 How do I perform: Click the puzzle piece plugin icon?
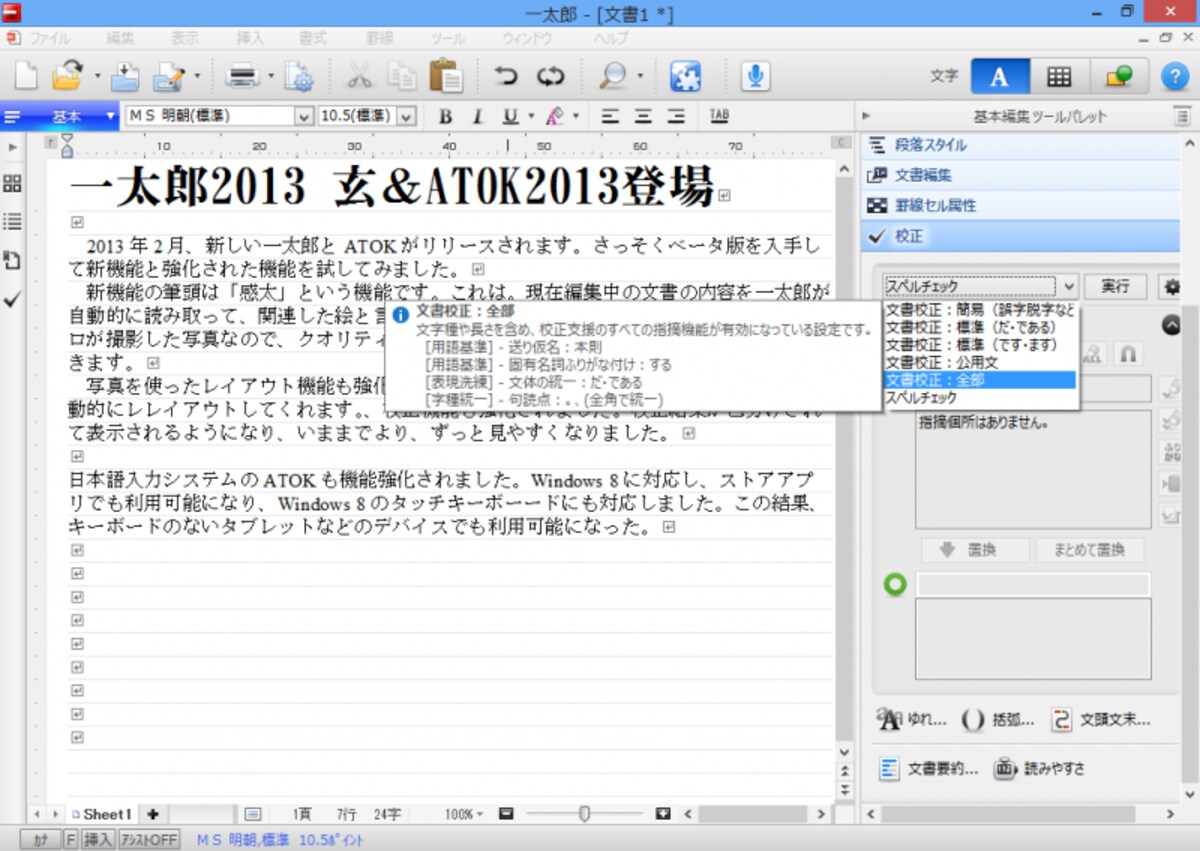pos(685,76)
